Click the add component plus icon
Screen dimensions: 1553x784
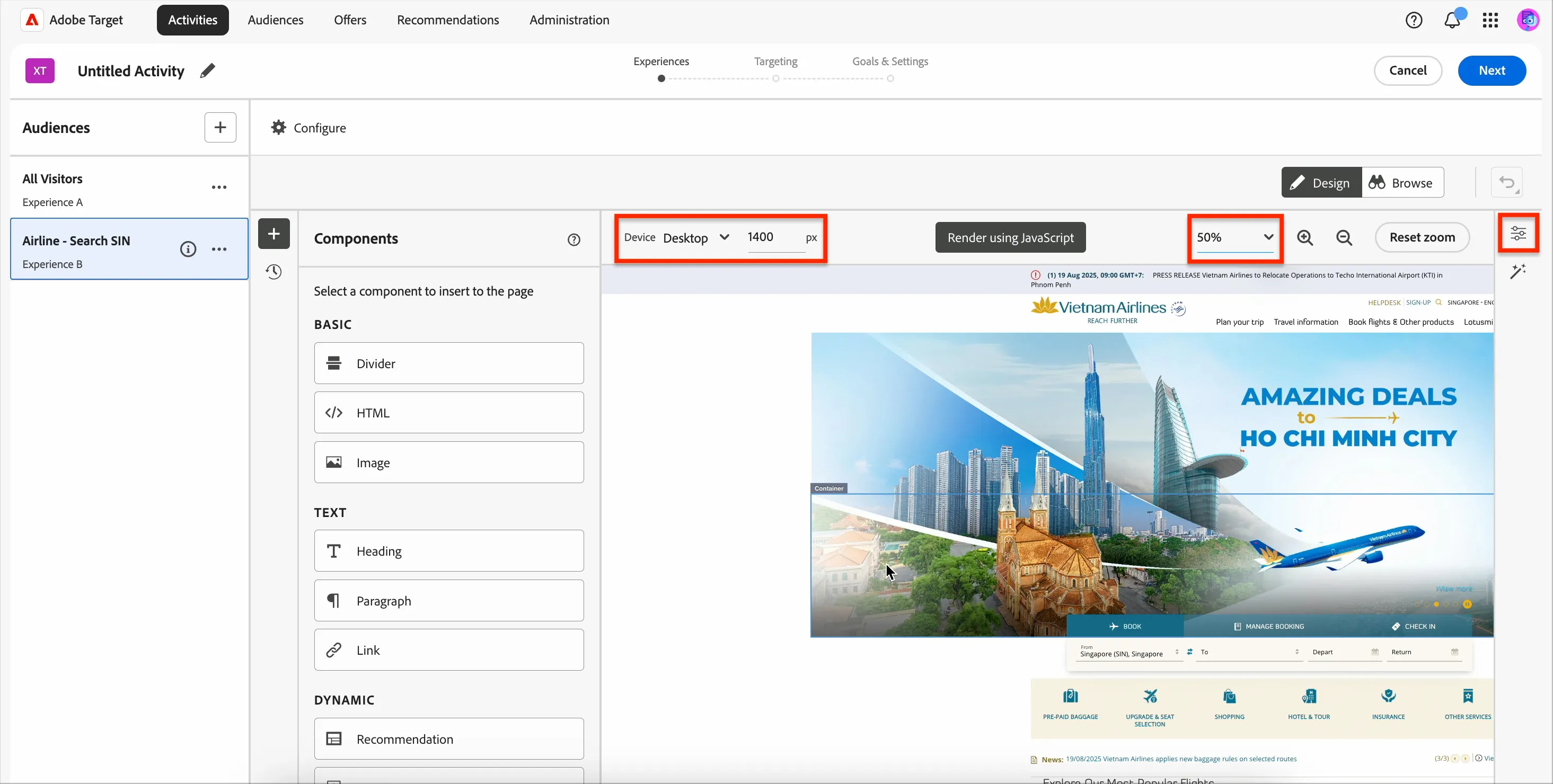pos(273,234)
